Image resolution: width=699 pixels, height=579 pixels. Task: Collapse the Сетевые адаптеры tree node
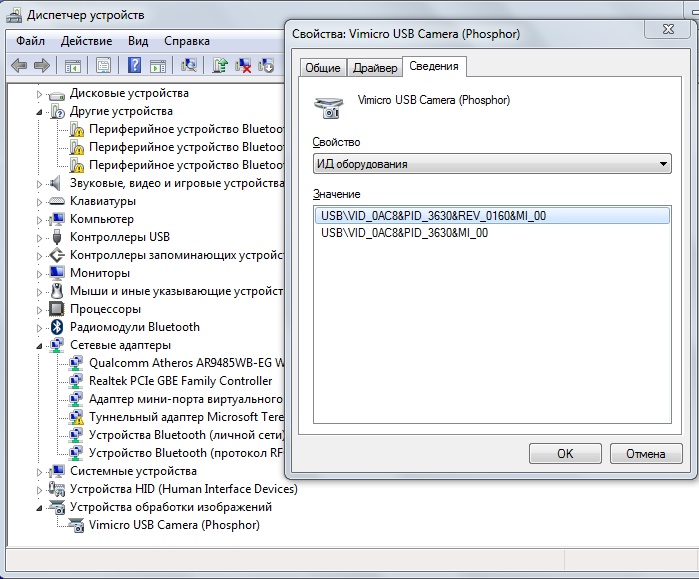(x=40, y=345)
